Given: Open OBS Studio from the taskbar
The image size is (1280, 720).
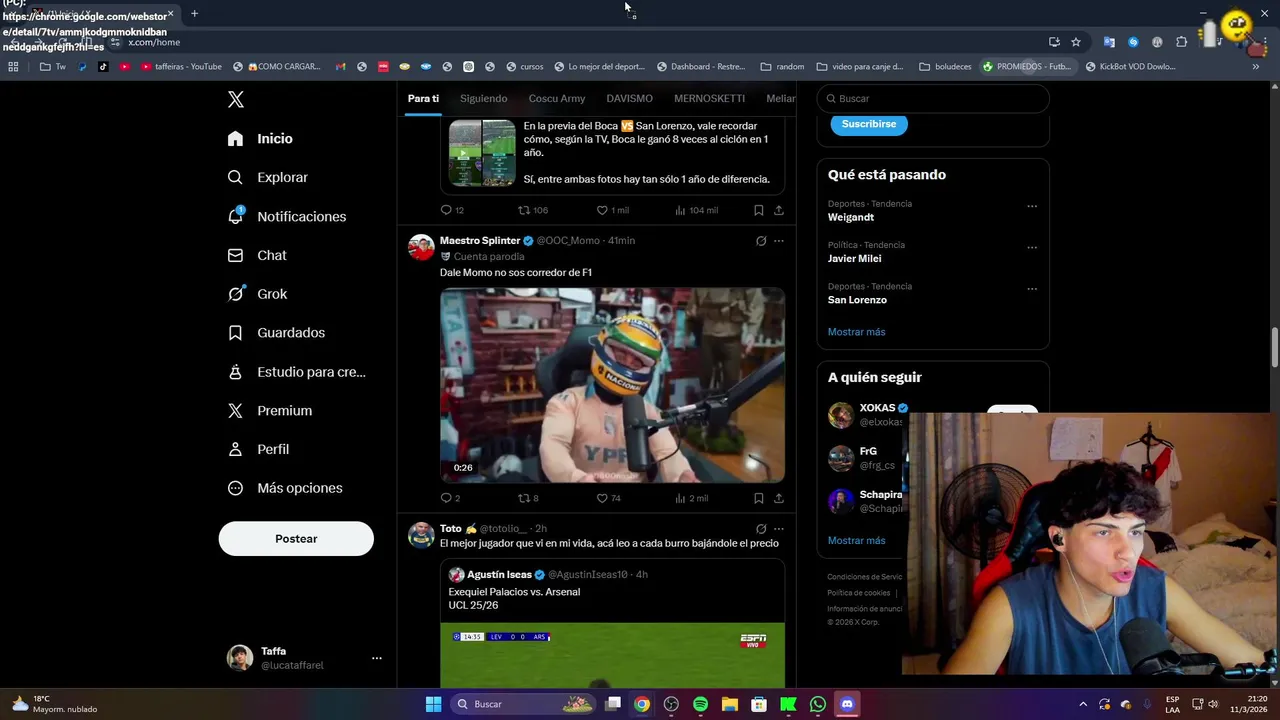Looking at the screenshot, I should [x=671, y=704].
